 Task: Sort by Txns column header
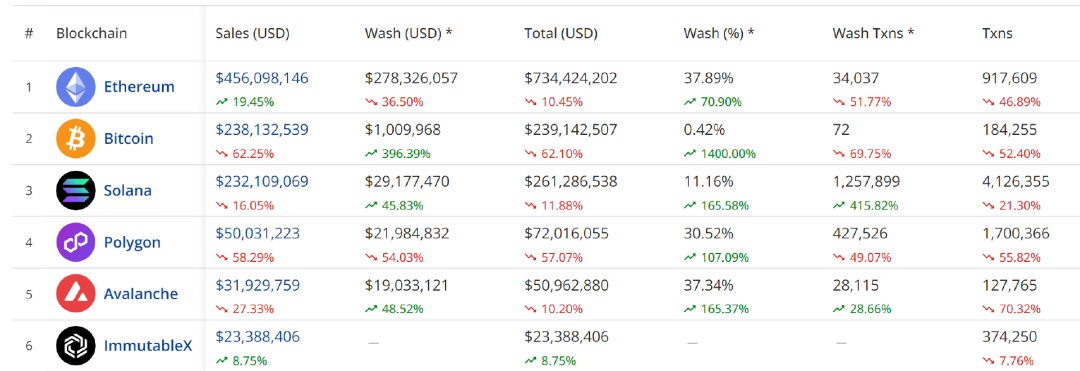[997, 33]
